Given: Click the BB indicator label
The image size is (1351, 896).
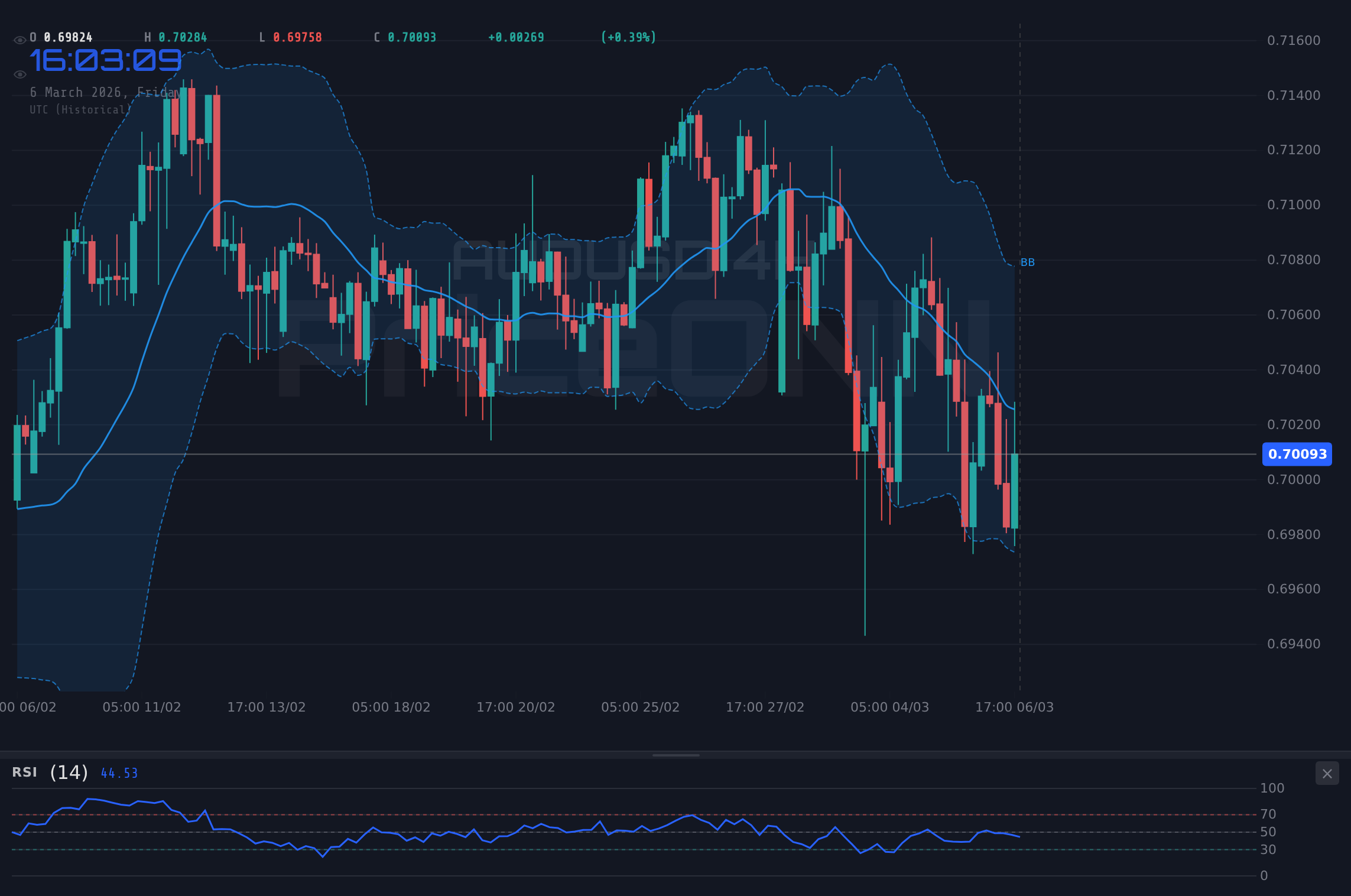Looking at the screenshot, I should point(1028,262).
